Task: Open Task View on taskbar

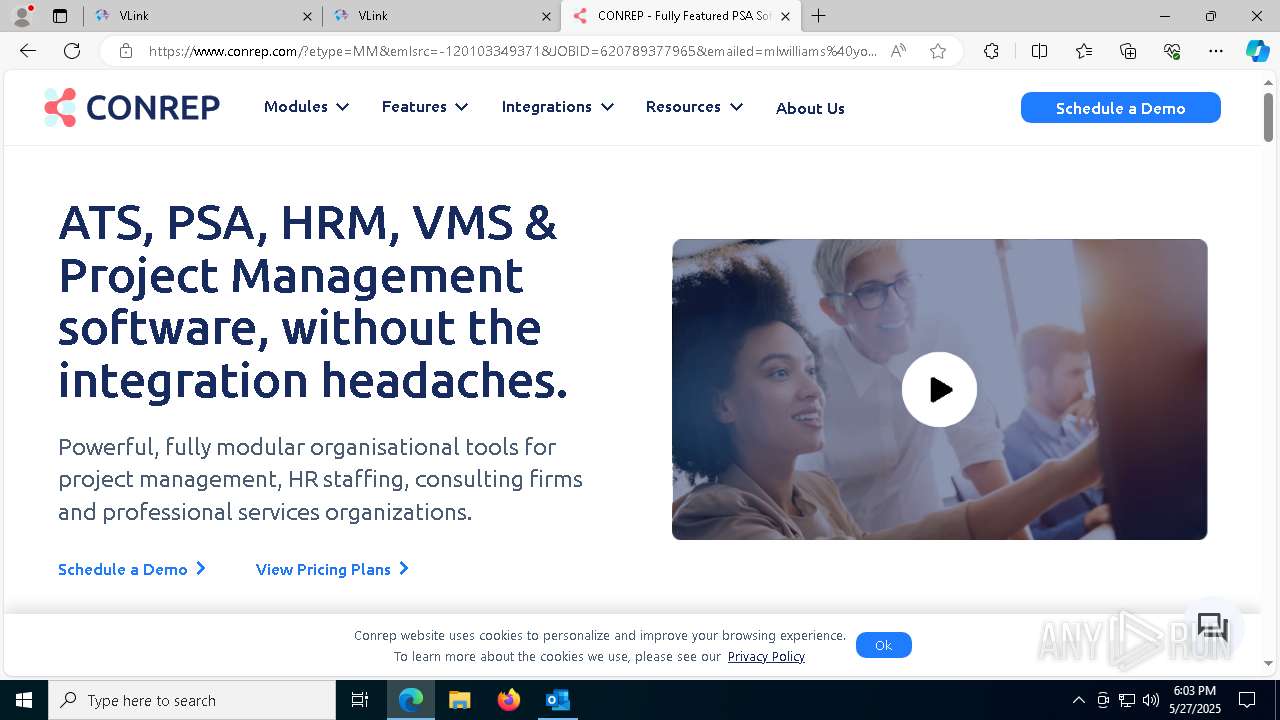Action: pos(360,700)
